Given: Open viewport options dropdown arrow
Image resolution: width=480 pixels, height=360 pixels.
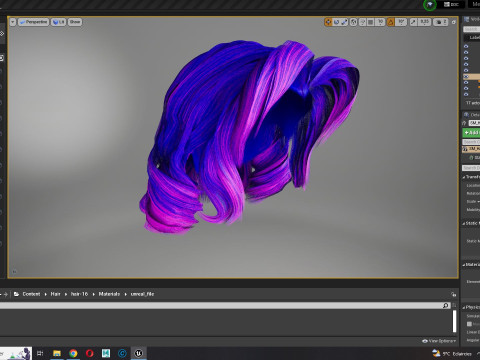Looking at the screenshot, I should pos(13,22).
